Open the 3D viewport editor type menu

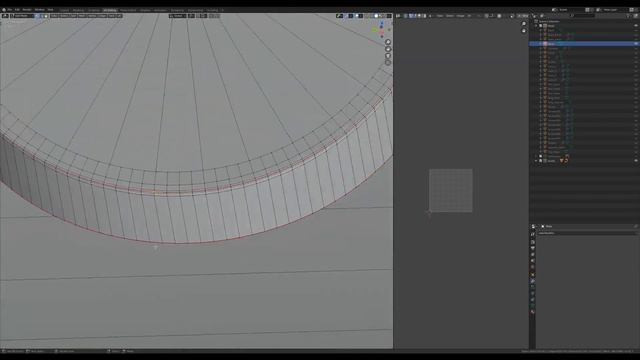[x=5, y=16]
